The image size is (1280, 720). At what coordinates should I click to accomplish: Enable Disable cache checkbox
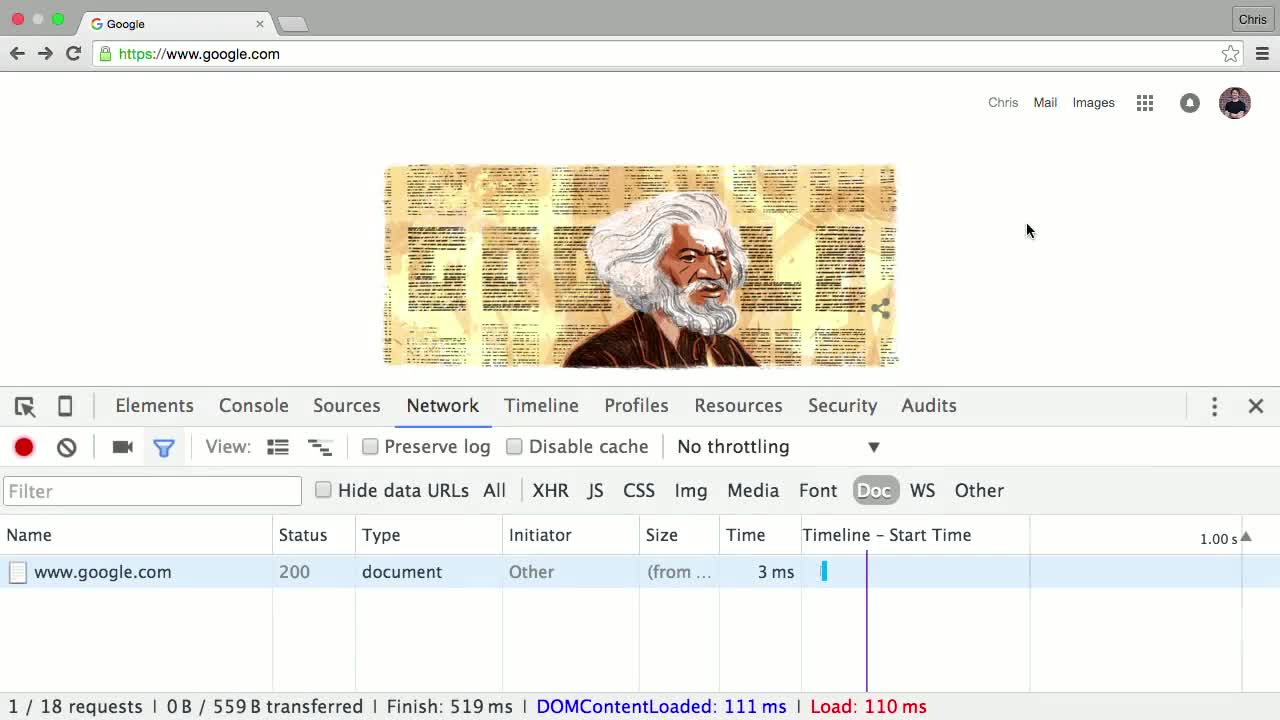pos(514,447)
